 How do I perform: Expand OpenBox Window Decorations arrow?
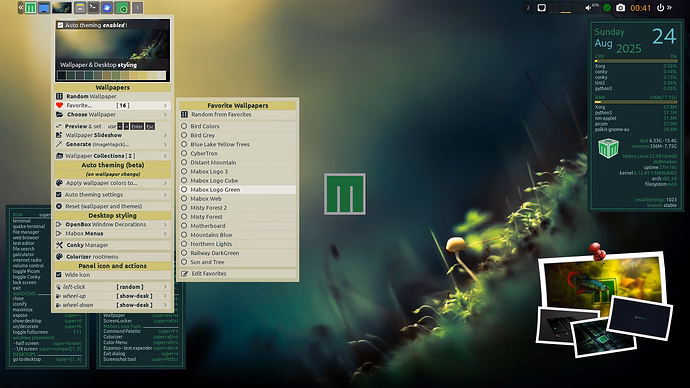click(x=165, y=224)
